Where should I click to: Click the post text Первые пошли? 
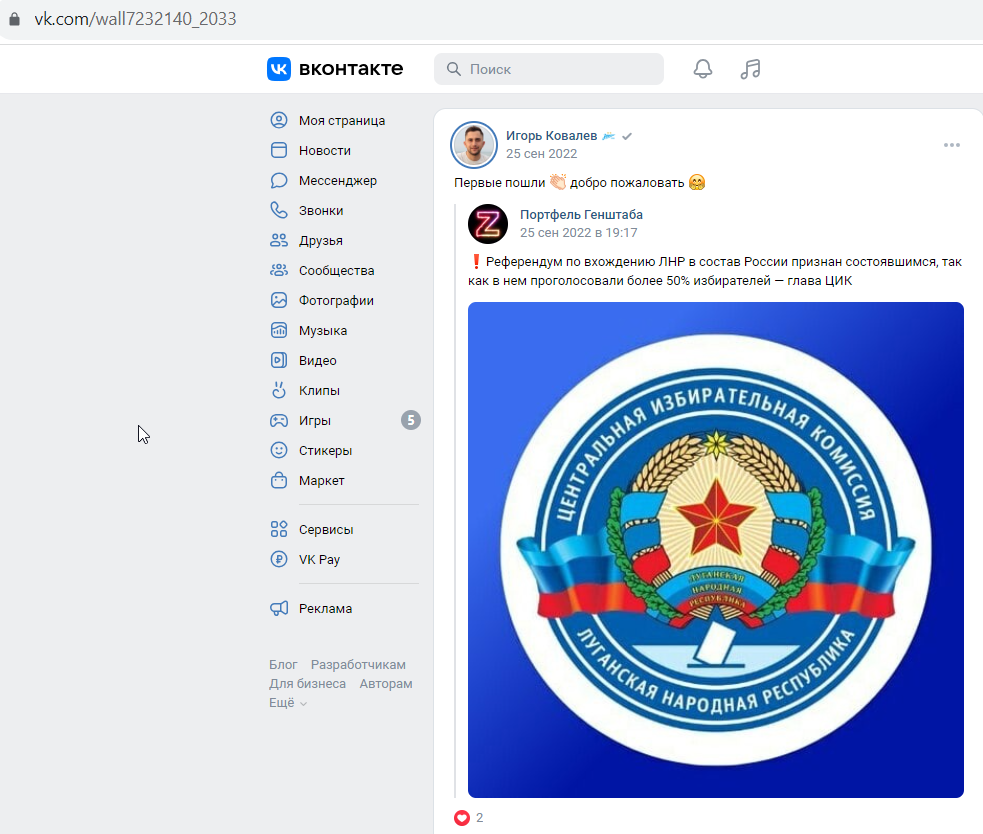(500, 182)
